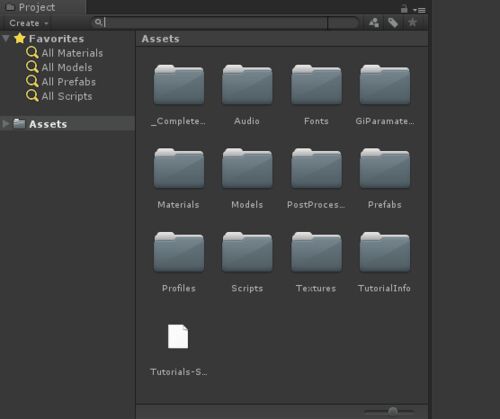Viewport: 500px width, 419px height.
Task: Click the Search by Label tag icon
Action: pos(393,23)
